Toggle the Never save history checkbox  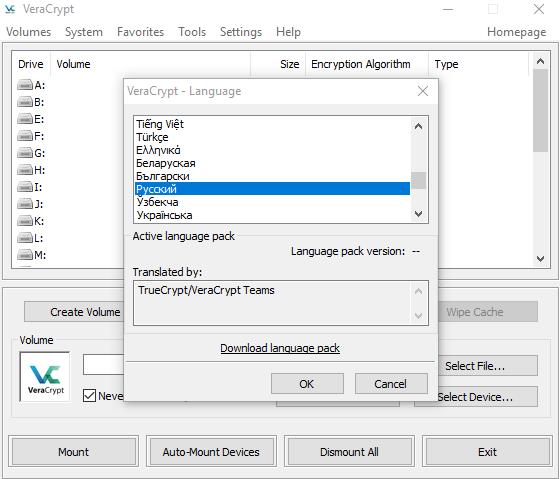(x=89, y=396)
